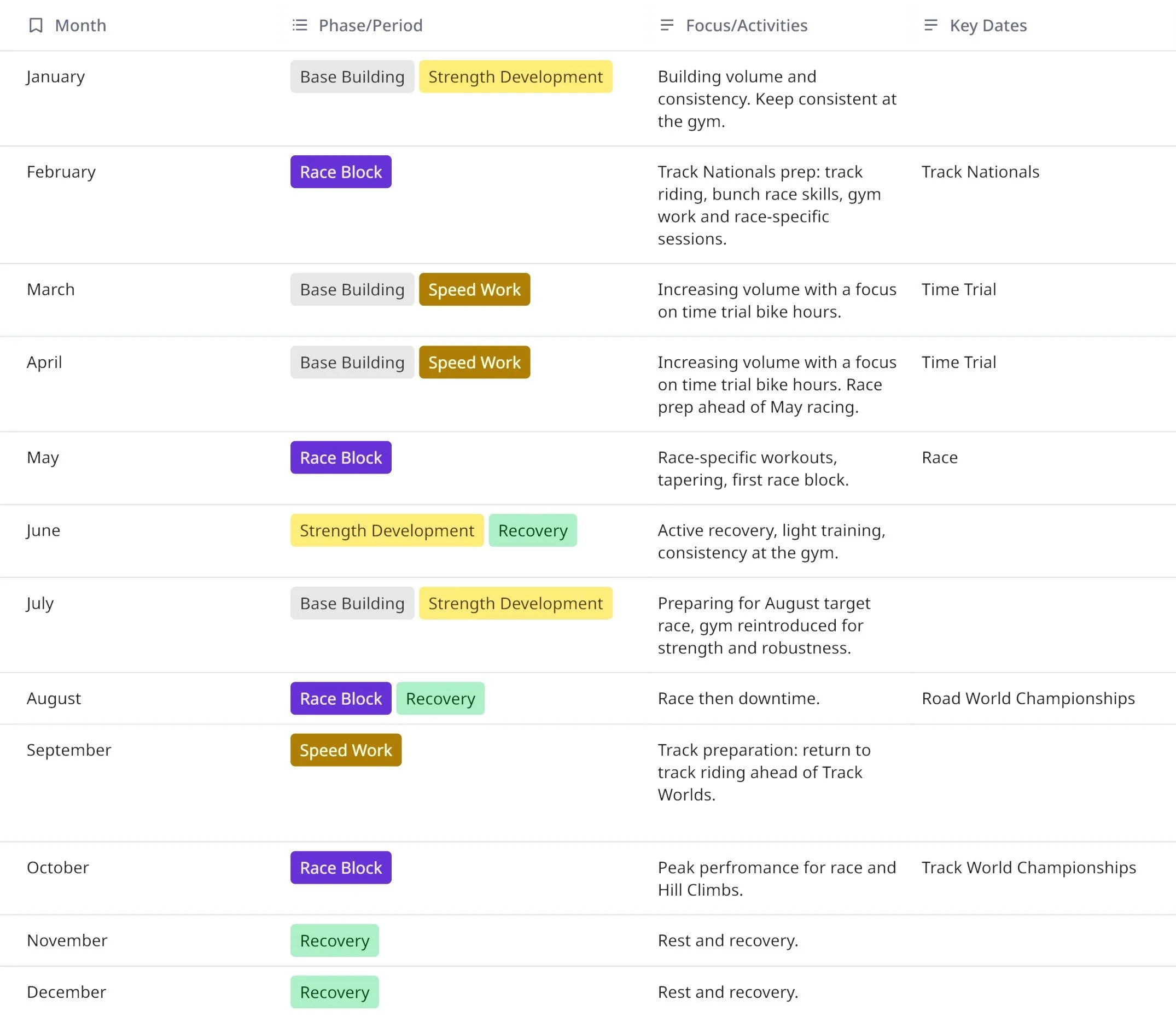
Task: Select the Month column header
Action: [x=80, y=25]
